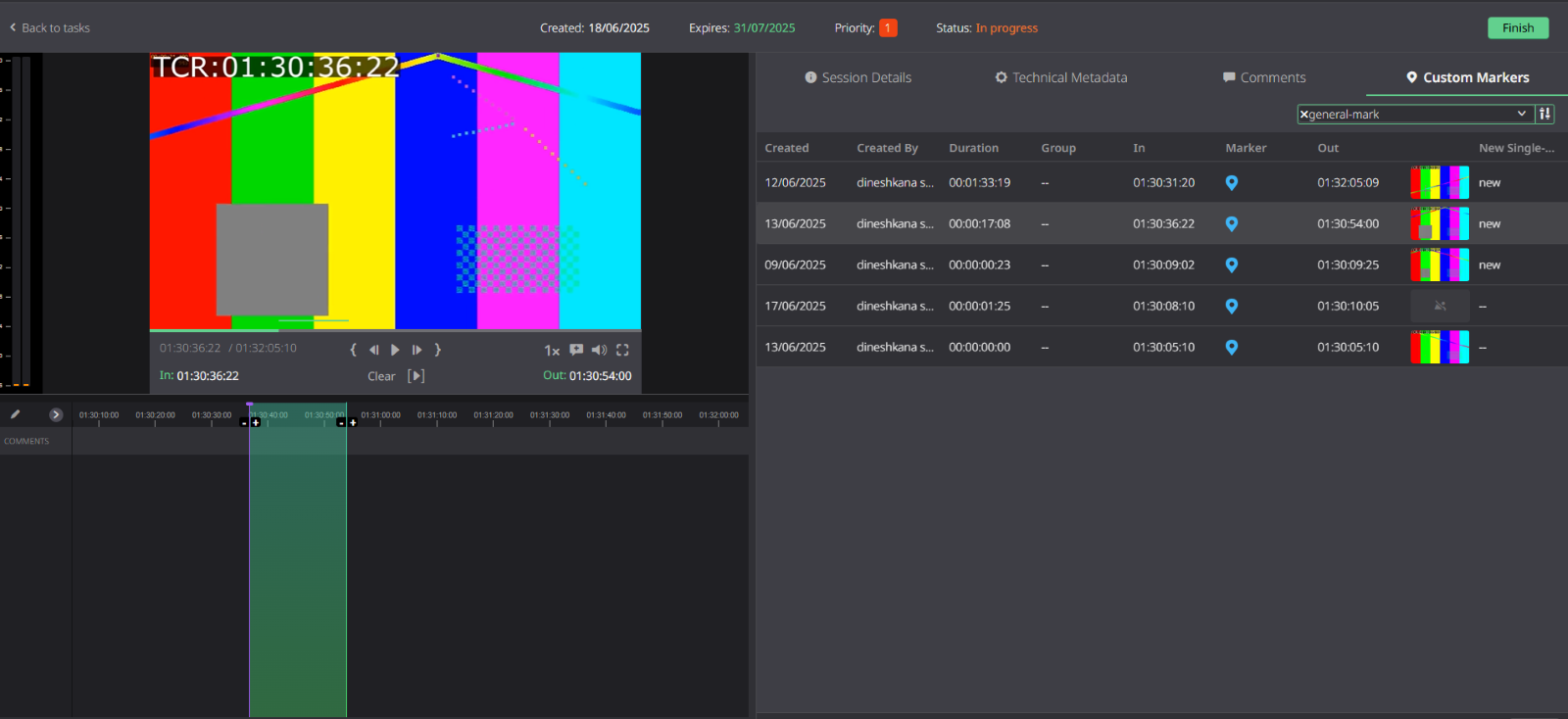Set the out point with closing brace icon
The height and width of the screenshot is (719, 1568).
click(x=438, y=350)
